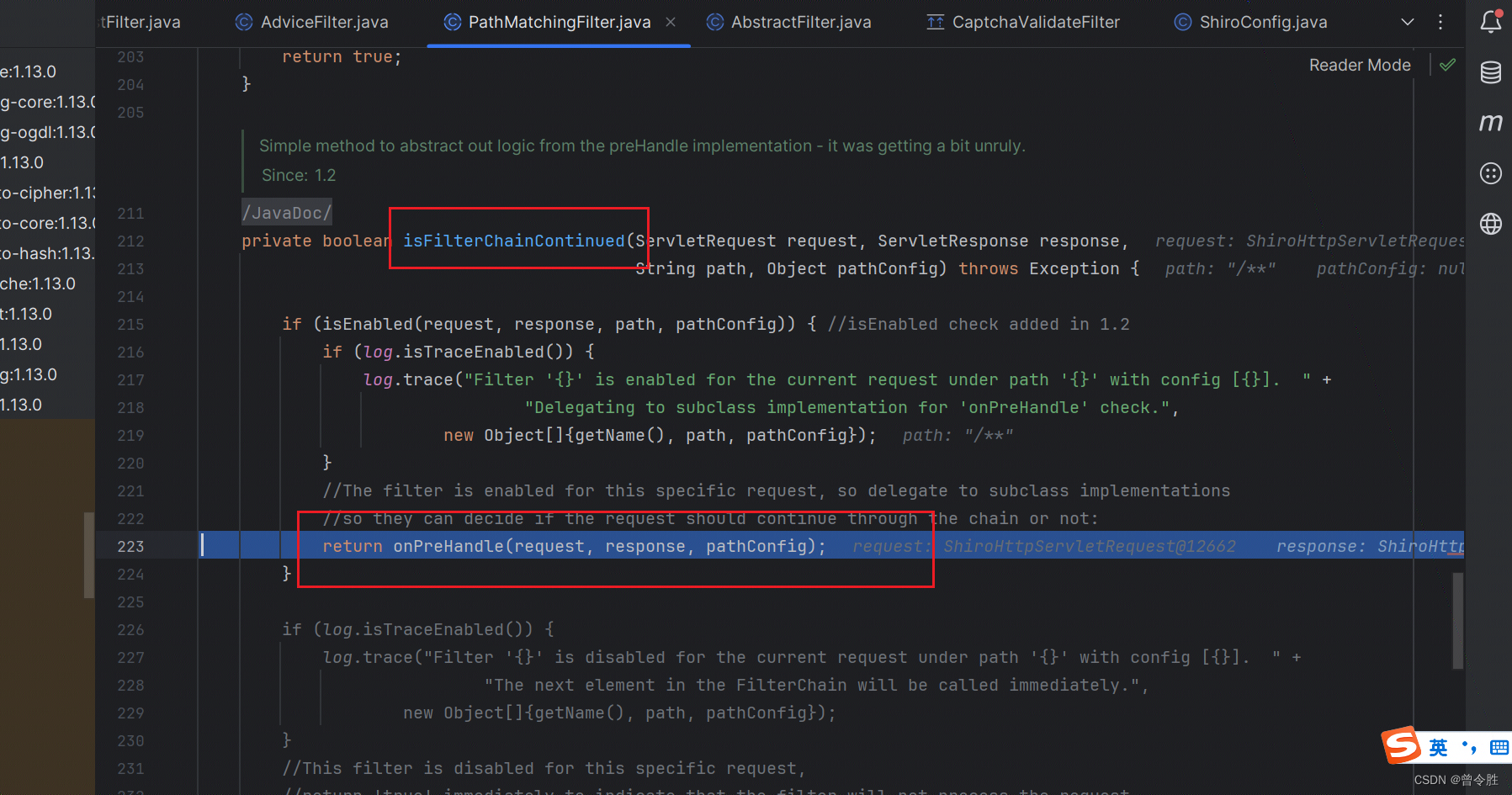Click the onPreHandle call on line 223

point(447,546)
